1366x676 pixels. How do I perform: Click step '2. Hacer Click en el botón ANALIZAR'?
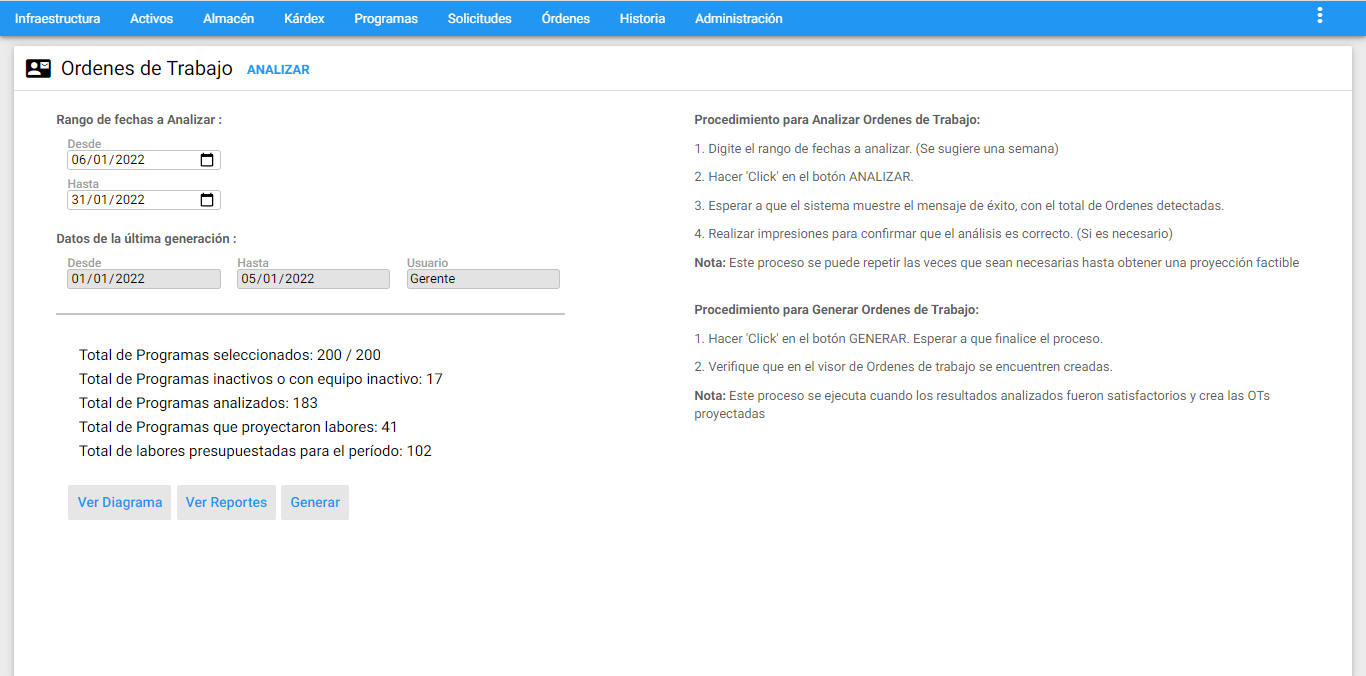pos(804,177)
